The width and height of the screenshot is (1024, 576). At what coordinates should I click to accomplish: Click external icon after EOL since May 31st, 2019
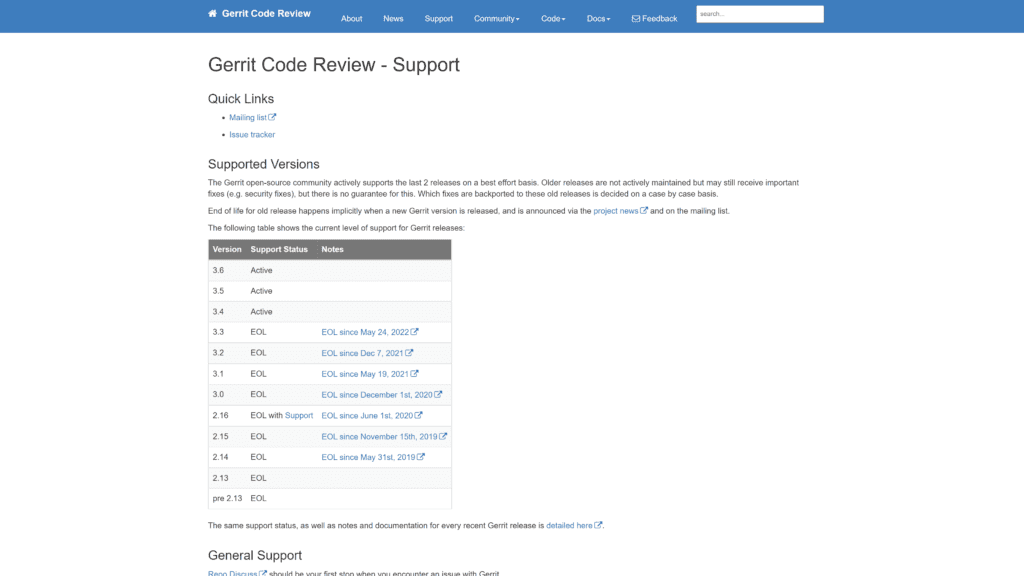(x=421, y=456)
